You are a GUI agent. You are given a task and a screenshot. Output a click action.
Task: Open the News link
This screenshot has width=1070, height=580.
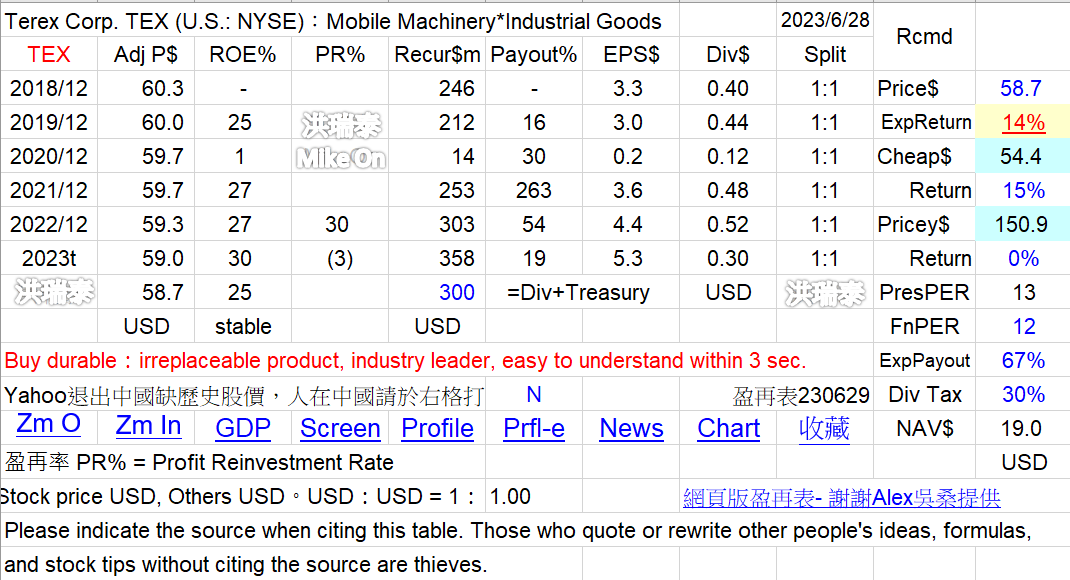(631, 429)
